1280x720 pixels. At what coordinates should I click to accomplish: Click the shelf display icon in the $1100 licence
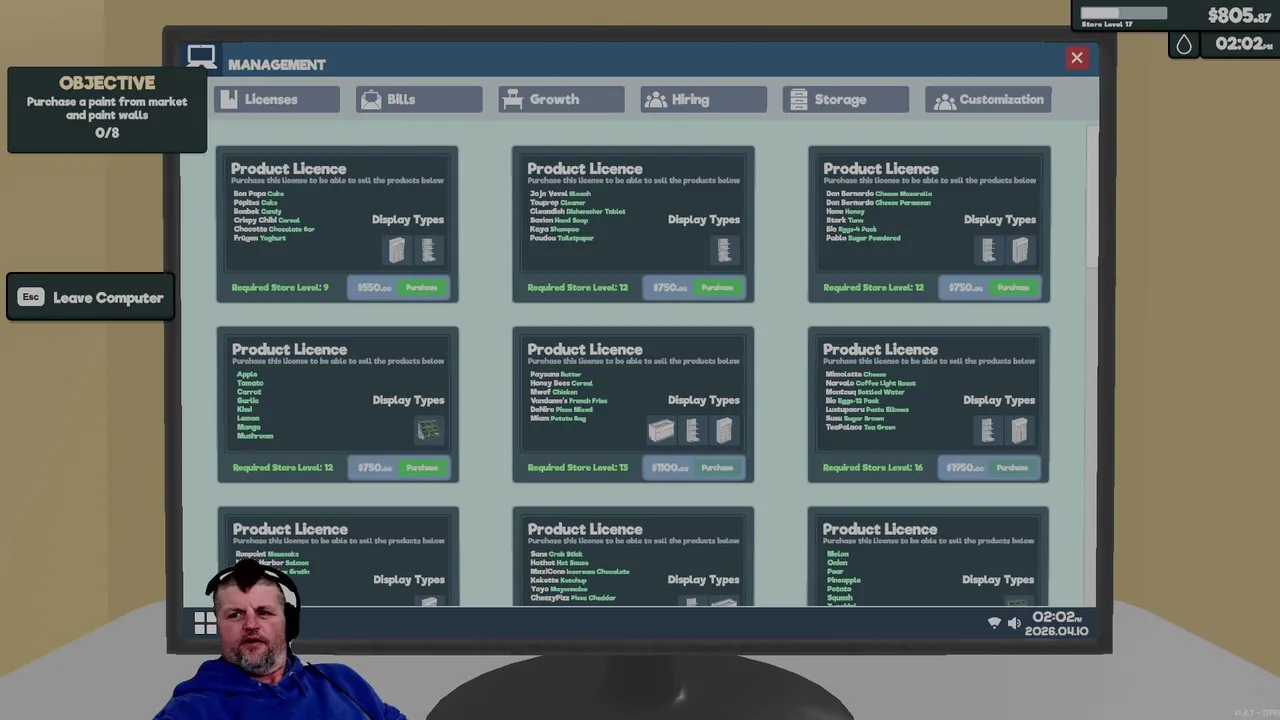pos(693,430)
